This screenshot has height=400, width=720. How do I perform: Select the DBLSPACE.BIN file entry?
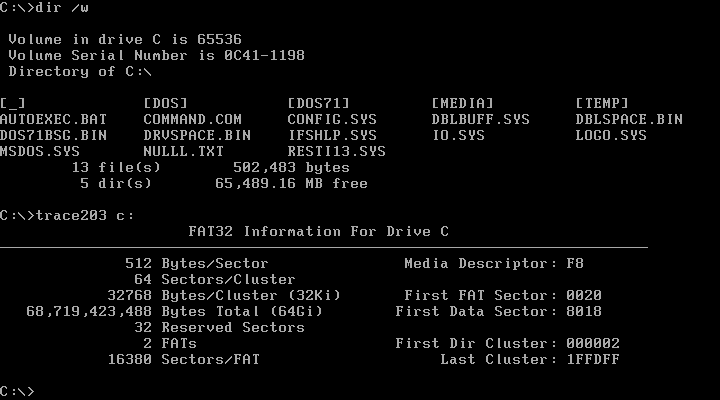tap(628, 119)
